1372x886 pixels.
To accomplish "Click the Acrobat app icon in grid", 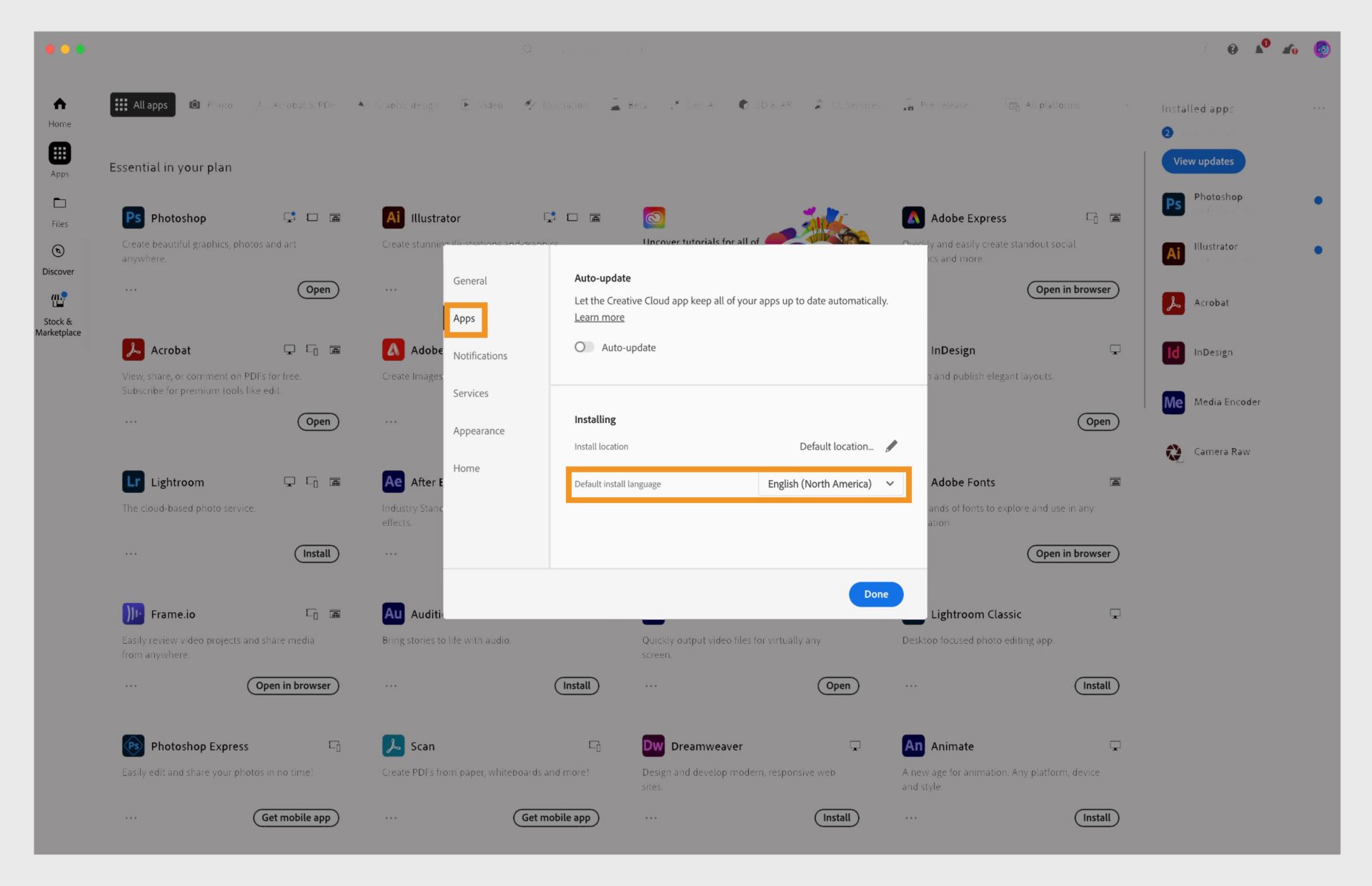I will tap(134, 350).
